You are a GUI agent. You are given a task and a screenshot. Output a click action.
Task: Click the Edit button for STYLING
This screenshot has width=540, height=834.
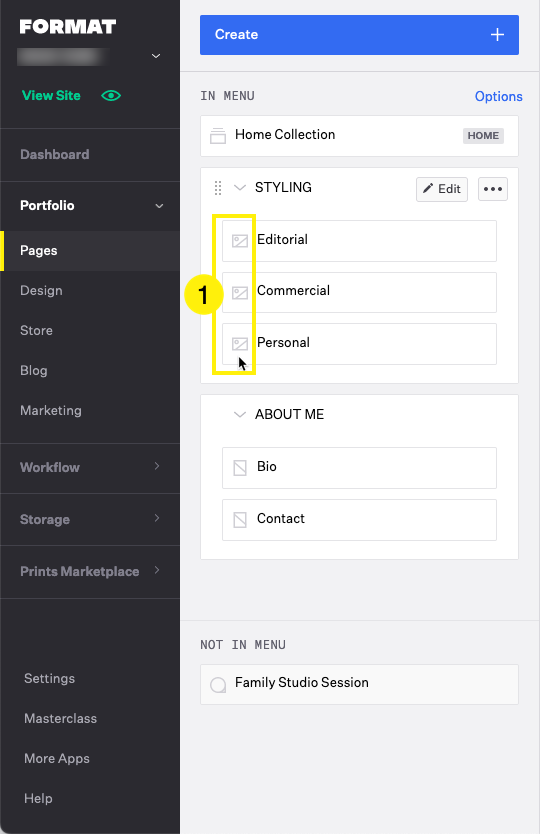pyautogui.click(x=442, y=189)
